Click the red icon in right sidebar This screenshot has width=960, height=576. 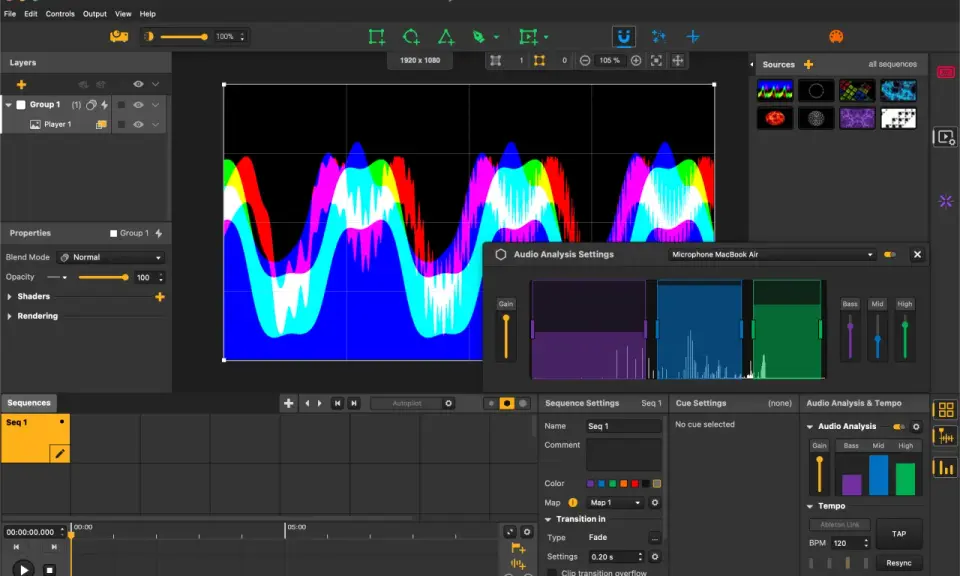click(x=945, y=72)
